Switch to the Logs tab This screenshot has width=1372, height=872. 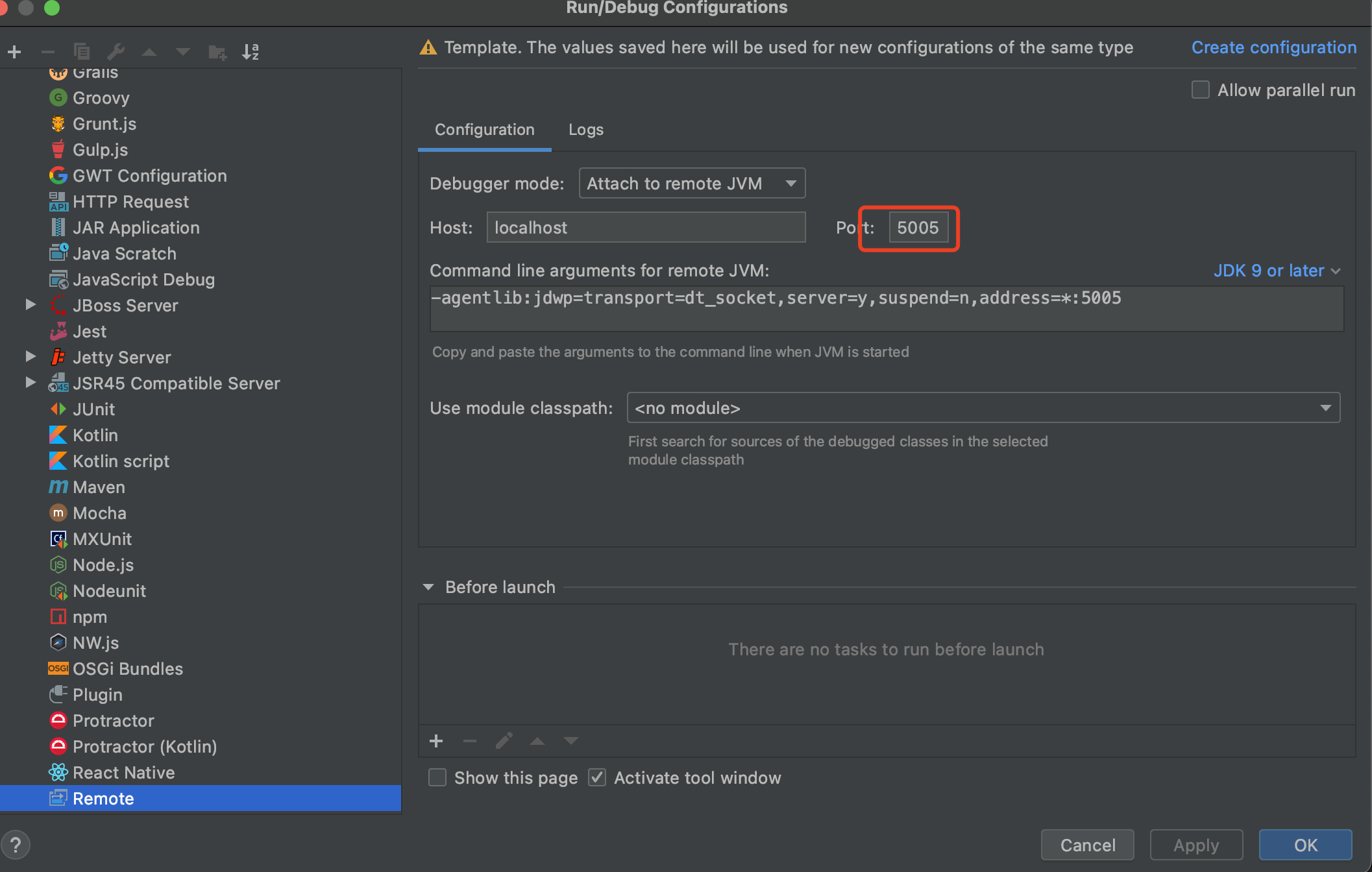point(586,130)
